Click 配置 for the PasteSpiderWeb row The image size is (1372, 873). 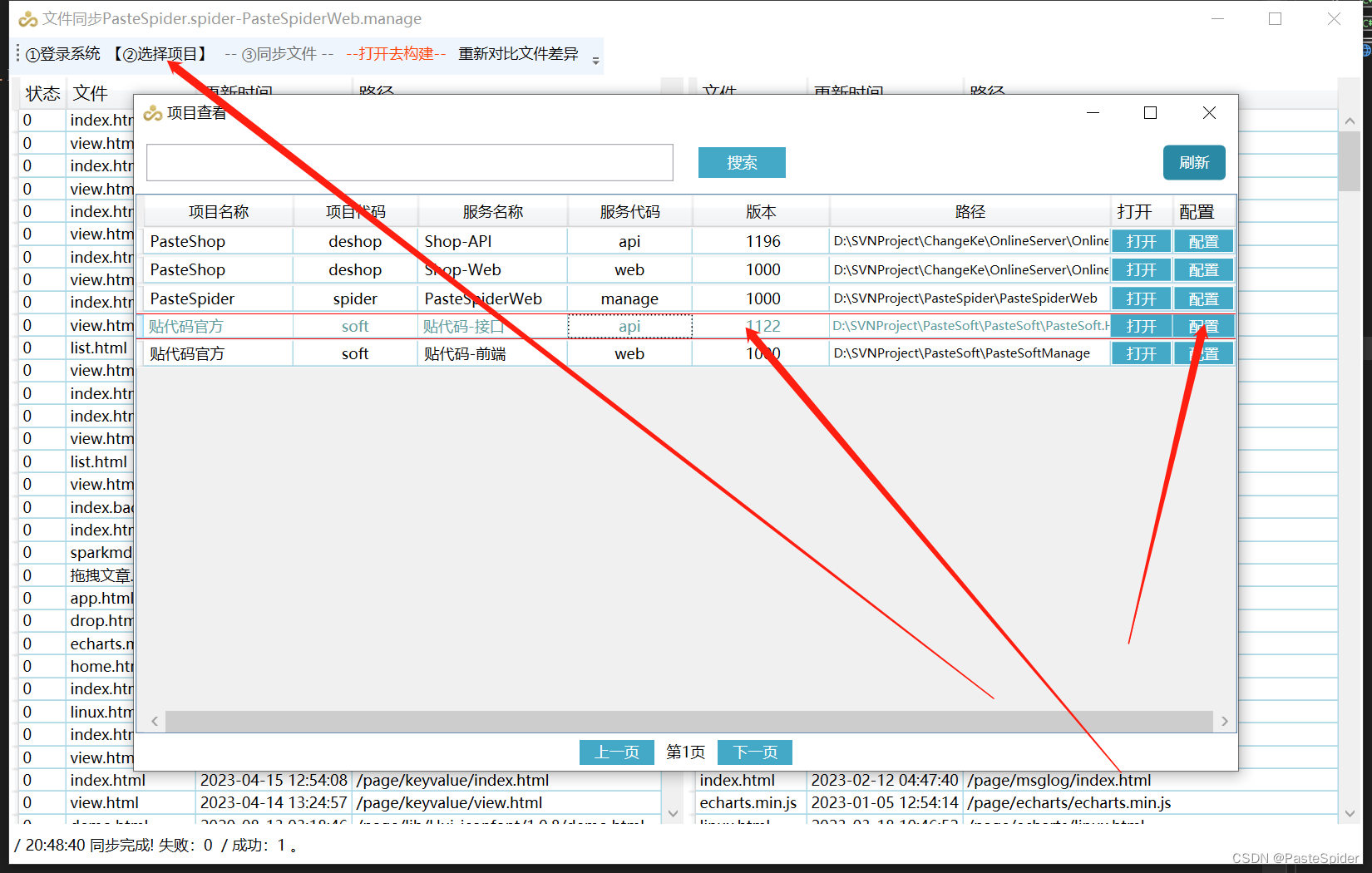[1203, 298]
